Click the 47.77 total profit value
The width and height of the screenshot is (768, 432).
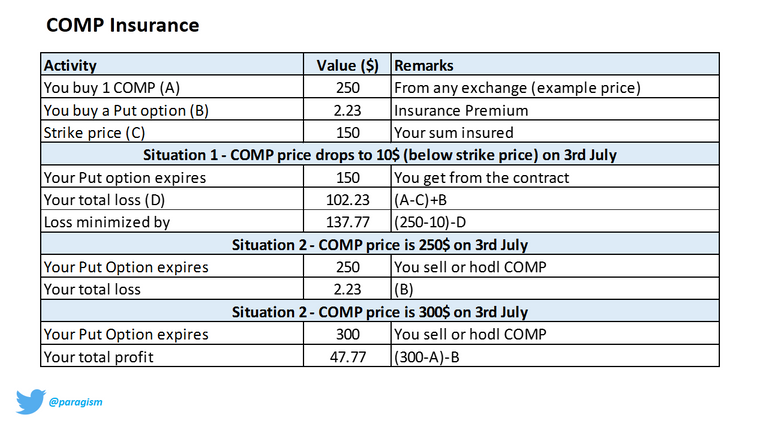pyautogui.click(x=347, y=356)
